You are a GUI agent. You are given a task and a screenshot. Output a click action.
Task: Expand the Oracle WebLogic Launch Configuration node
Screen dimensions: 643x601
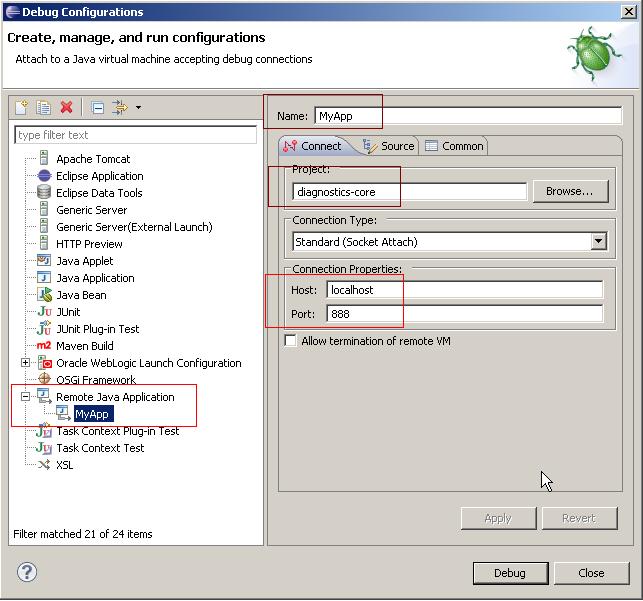[x=25, y=363]
